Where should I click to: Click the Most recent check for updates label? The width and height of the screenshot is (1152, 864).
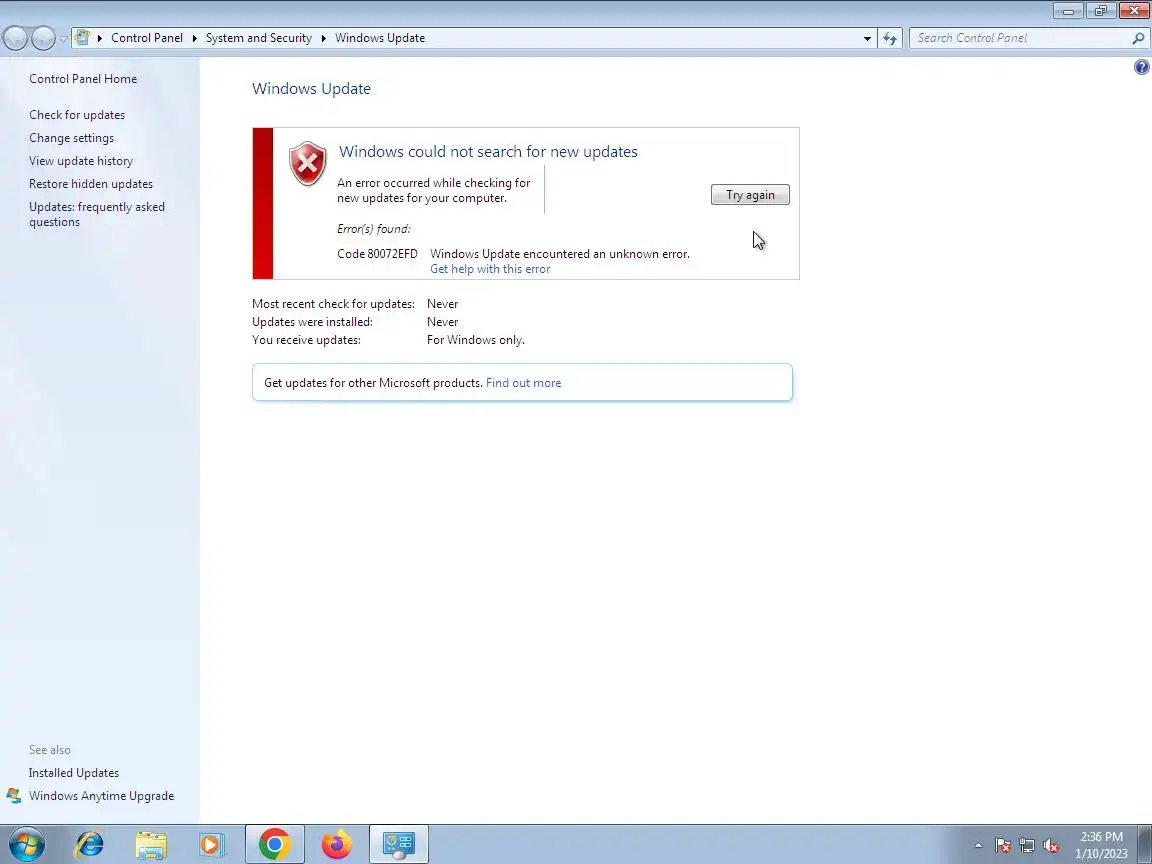(x=333, y=304)
